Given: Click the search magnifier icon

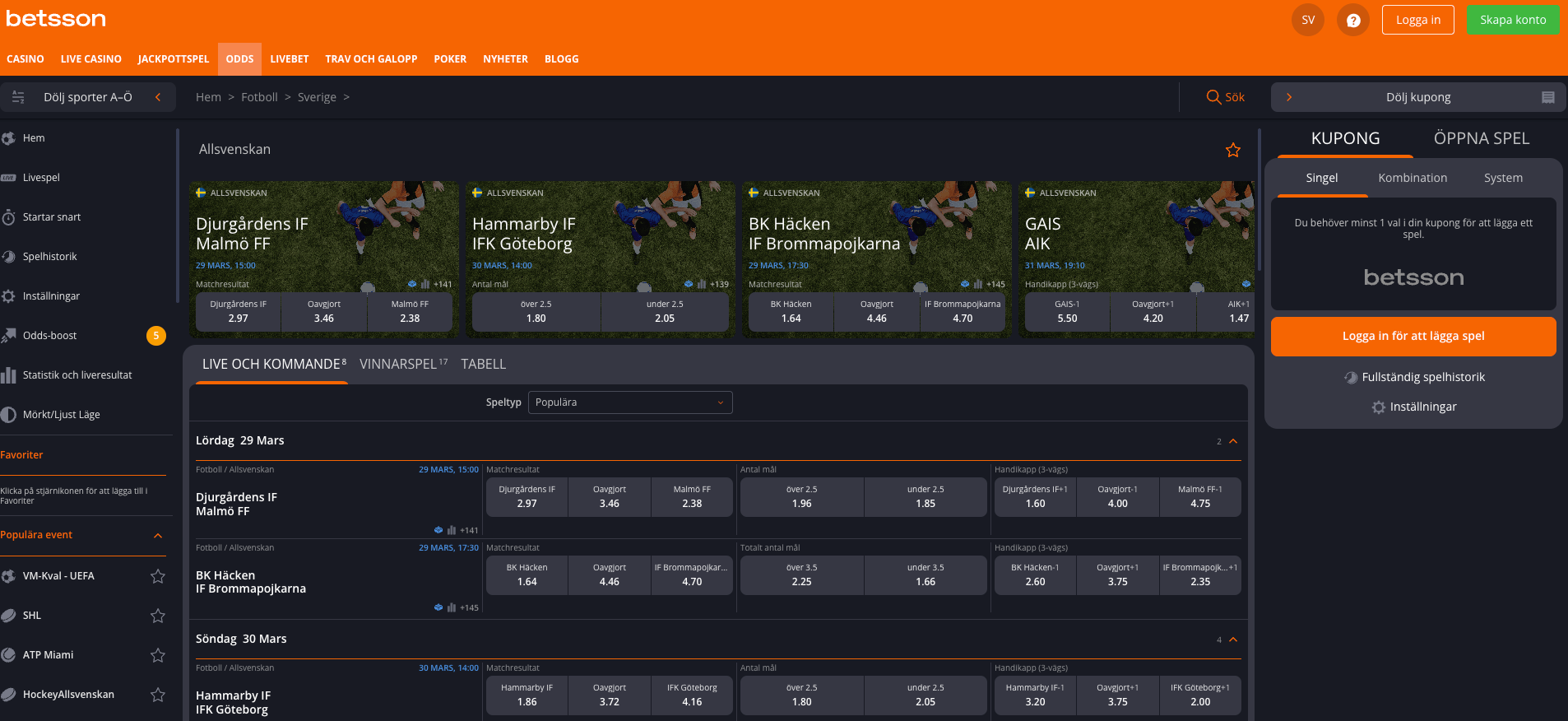Looking at the screenshot, I should (x=1213, y=97).
